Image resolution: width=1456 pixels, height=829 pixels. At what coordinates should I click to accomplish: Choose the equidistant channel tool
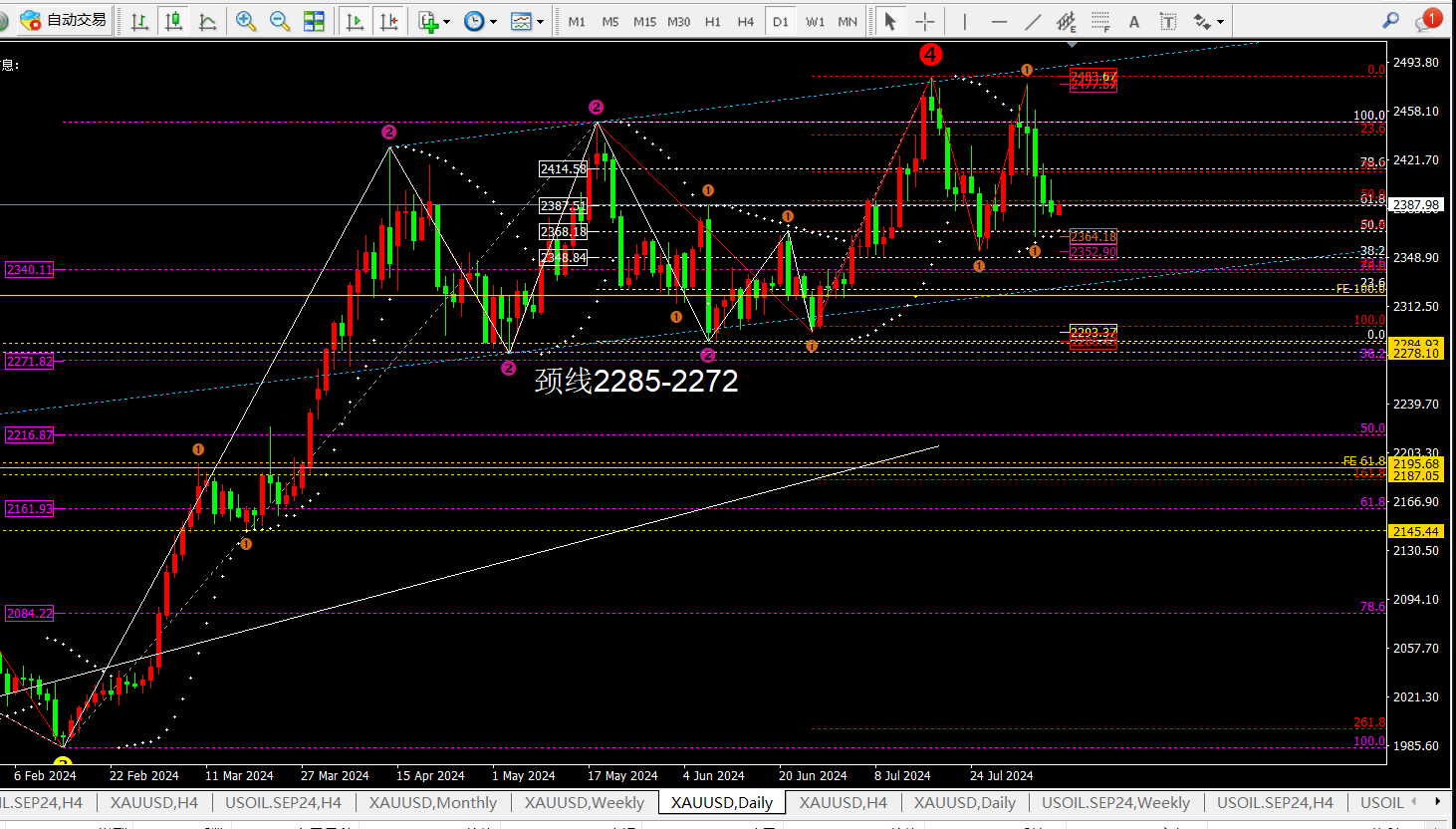pos(1067,21)
